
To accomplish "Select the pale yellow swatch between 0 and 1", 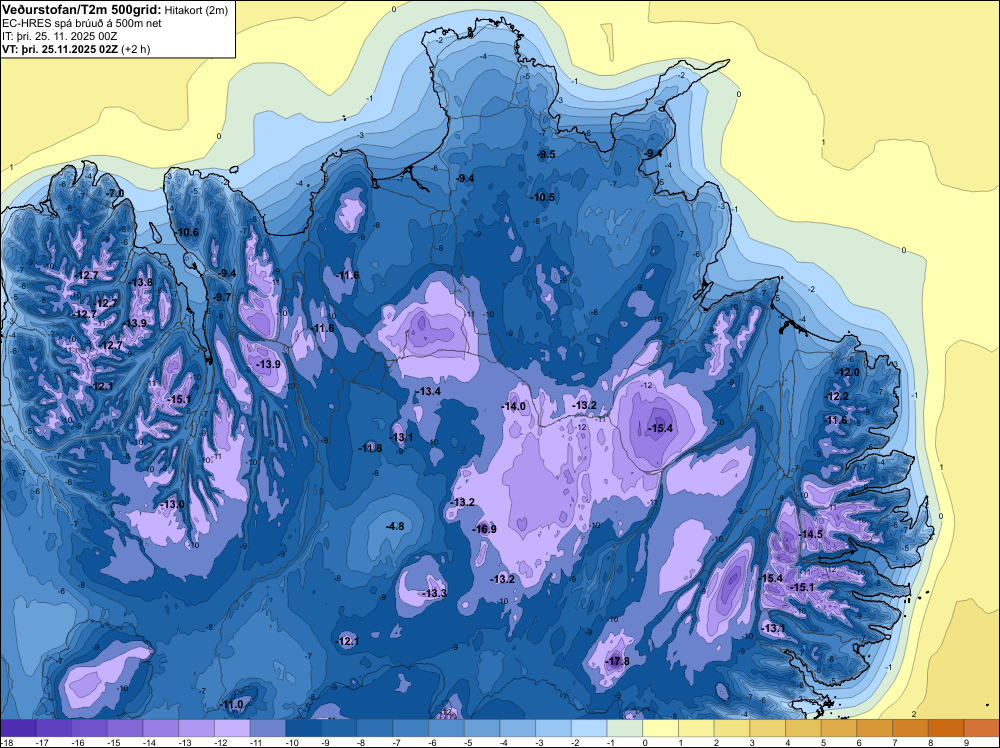I will click(x=661, y=728).
